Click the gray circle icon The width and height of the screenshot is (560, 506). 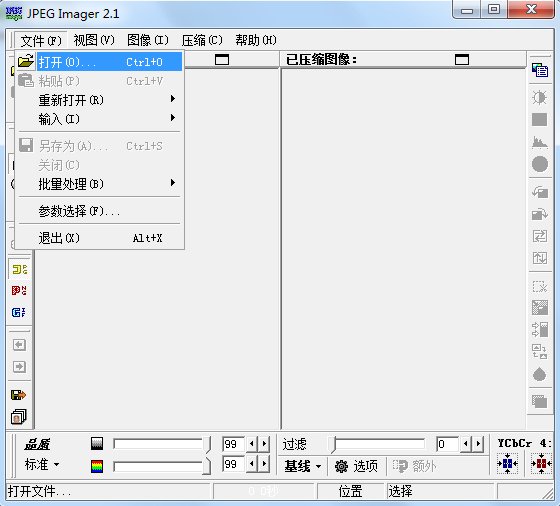540,164
